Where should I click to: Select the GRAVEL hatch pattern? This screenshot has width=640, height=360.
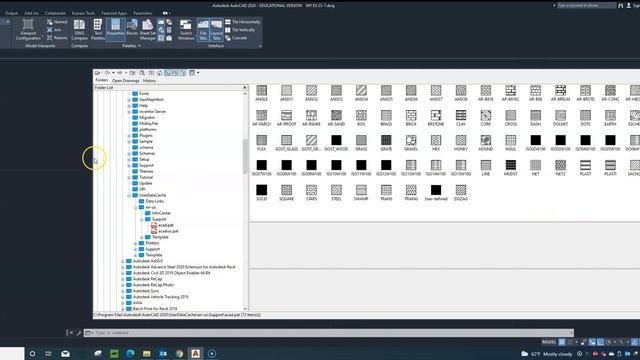click(411, 143)
